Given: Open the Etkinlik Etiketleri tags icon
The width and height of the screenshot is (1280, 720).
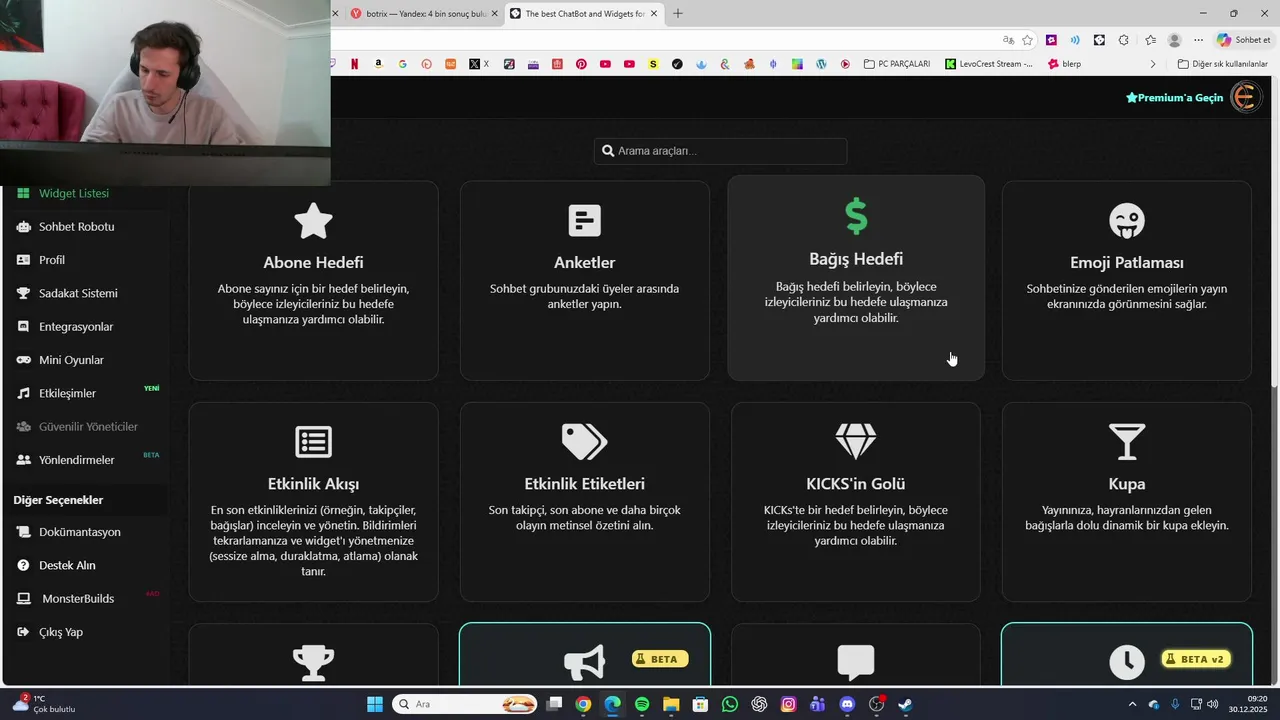Looking at the screenshot, I should [x=584, y=442].
